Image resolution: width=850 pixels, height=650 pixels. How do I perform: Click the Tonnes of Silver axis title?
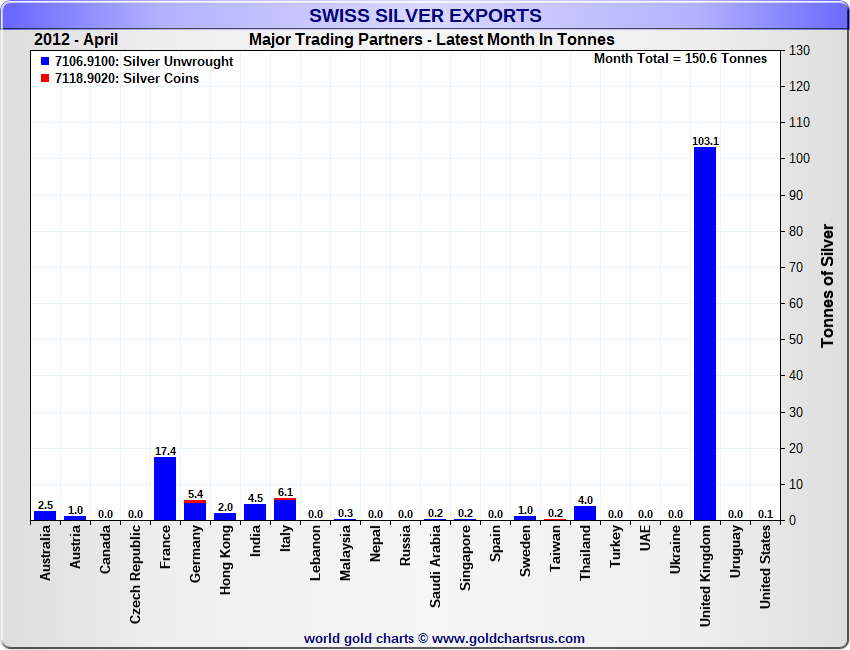[827, 286]
